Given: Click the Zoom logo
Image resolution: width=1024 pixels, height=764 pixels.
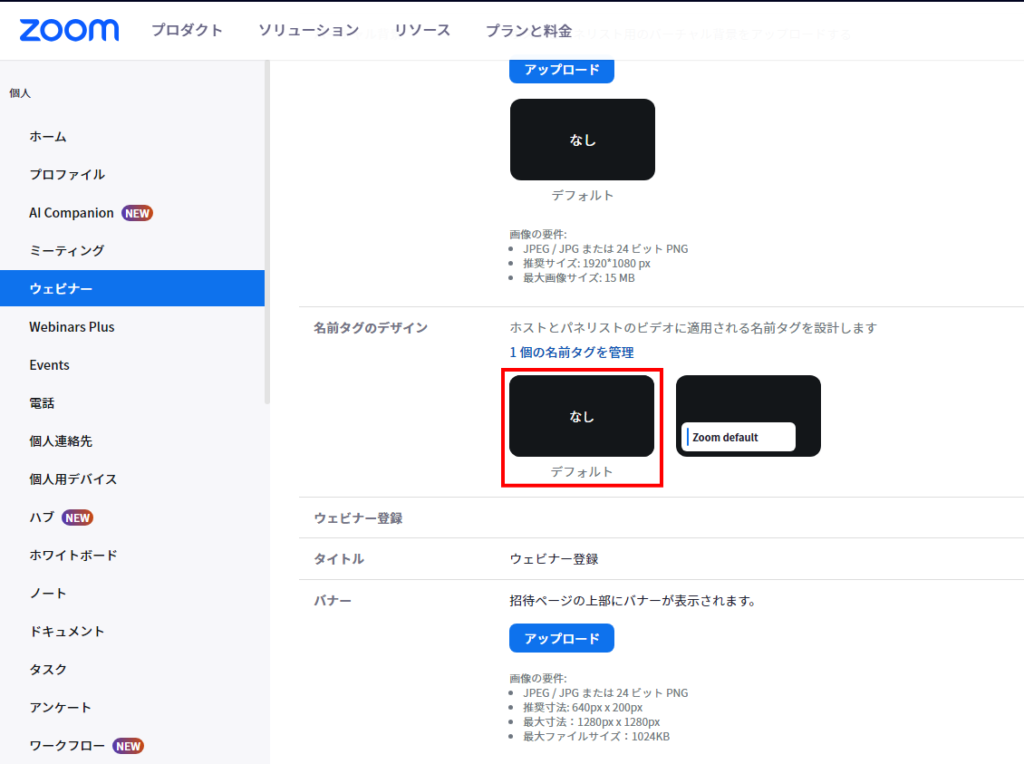Looking at the screenshot, I should point(69,30).
